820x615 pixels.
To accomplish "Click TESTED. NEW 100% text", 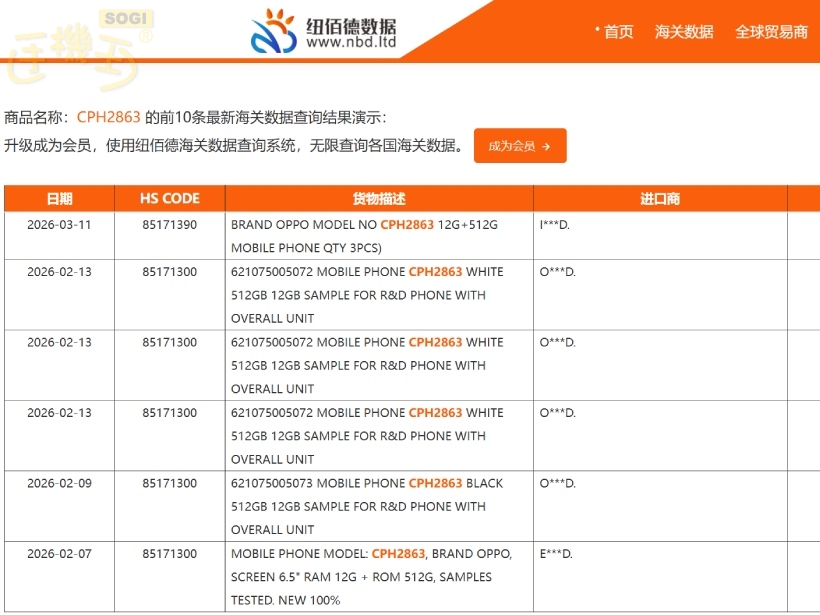I will [285, 600].
